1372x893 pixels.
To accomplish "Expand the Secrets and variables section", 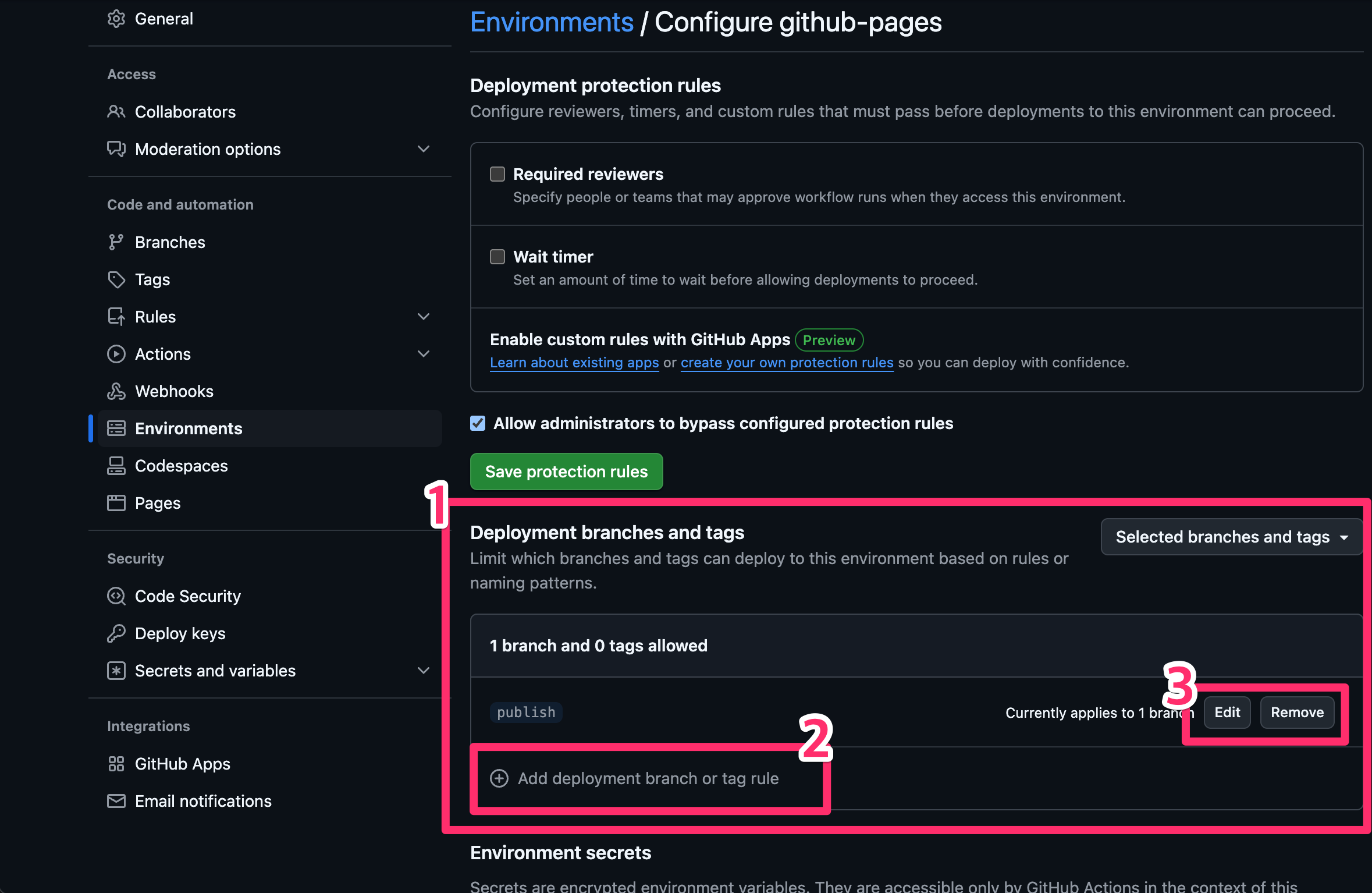I will coord(424,671).
